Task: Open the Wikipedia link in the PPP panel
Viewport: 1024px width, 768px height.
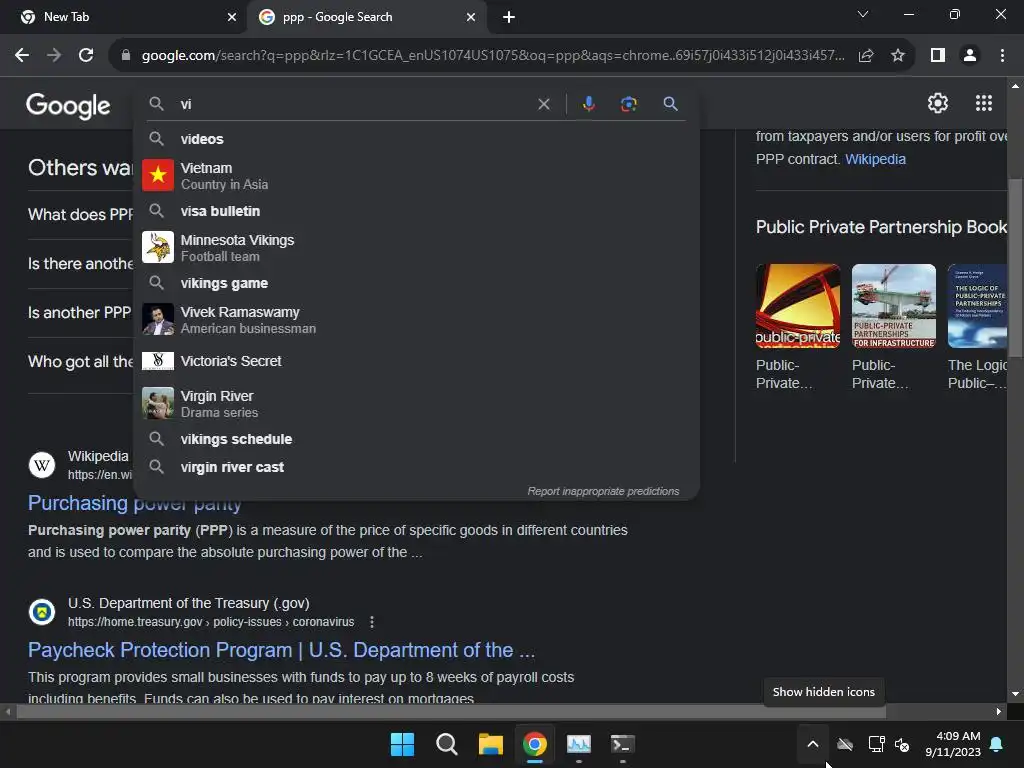Action: pos(875,159)
